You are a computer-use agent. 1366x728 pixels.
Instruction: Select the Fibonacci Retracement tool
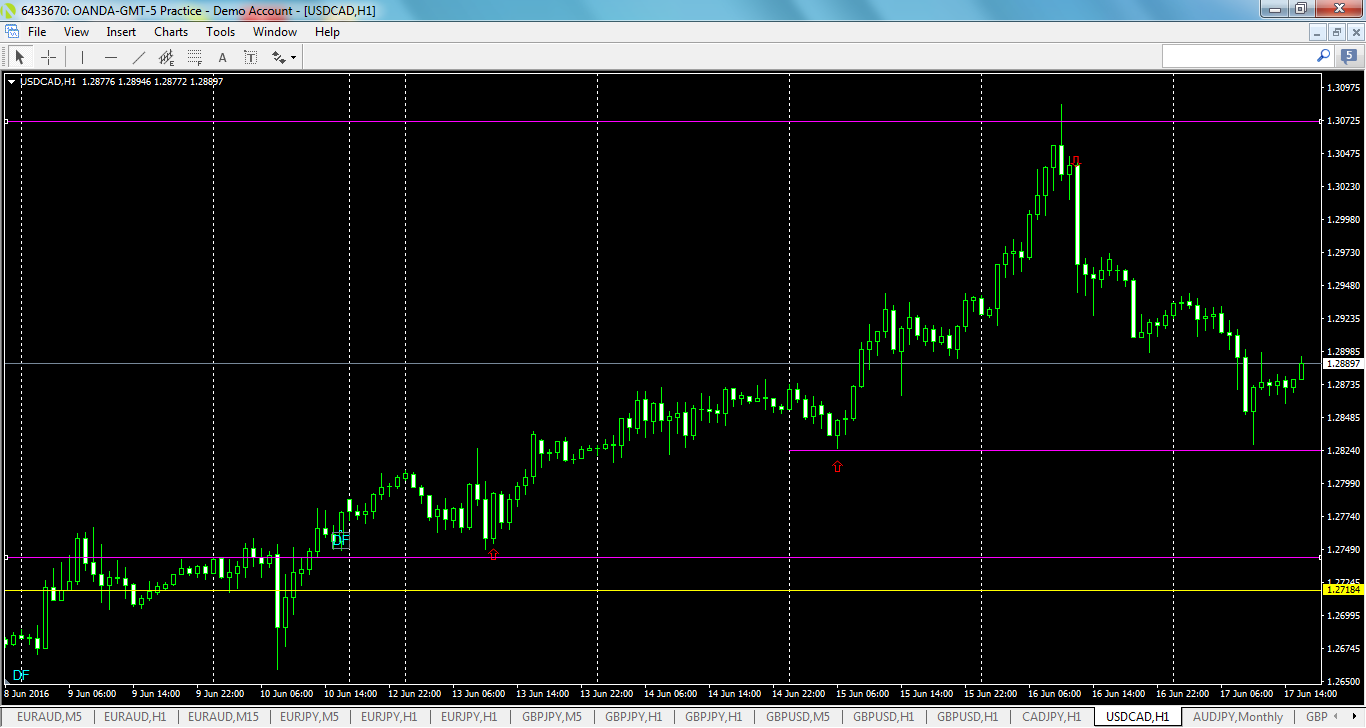196,57
